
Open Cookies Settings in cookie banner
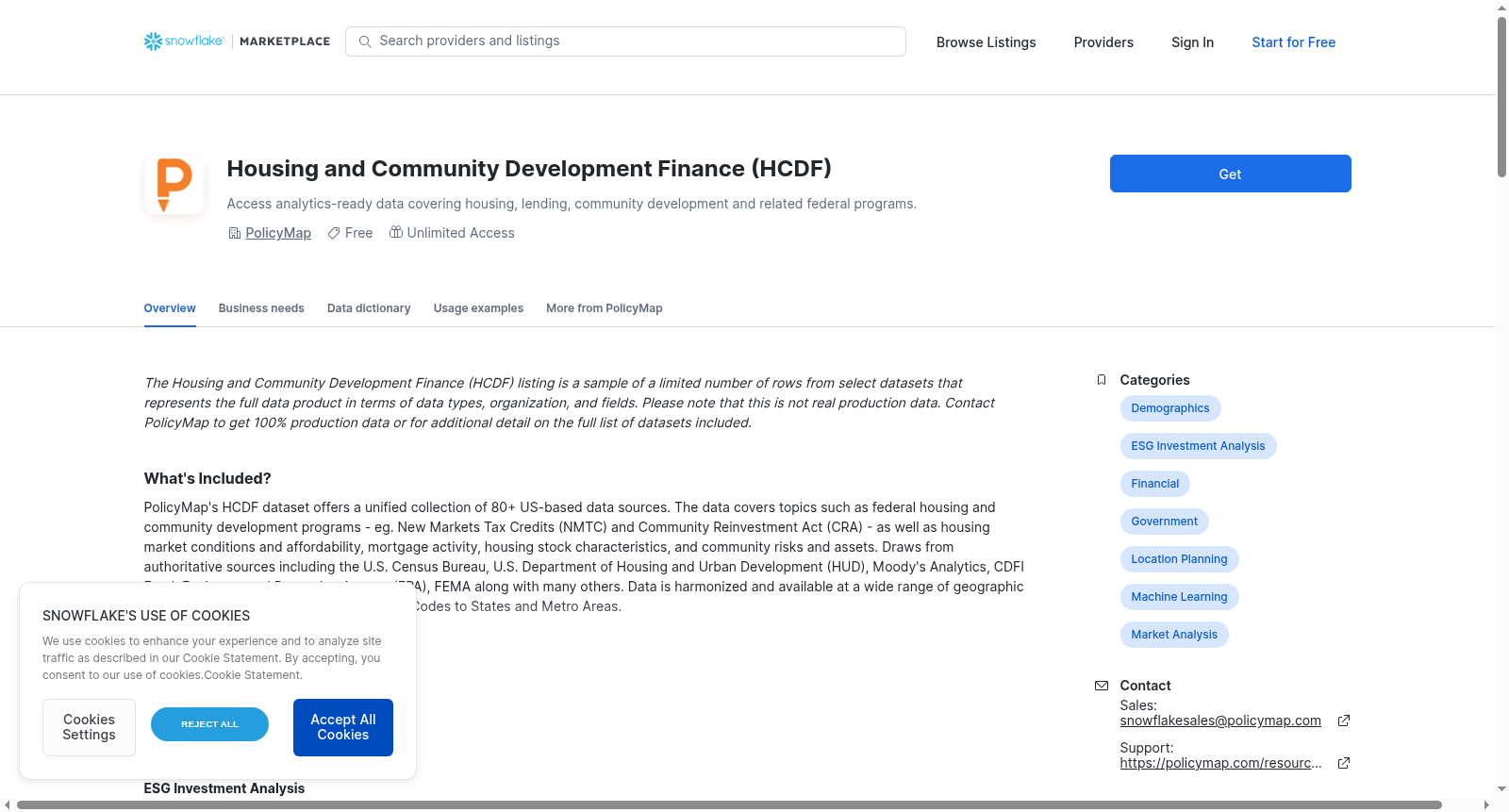(x=89, y=727)
